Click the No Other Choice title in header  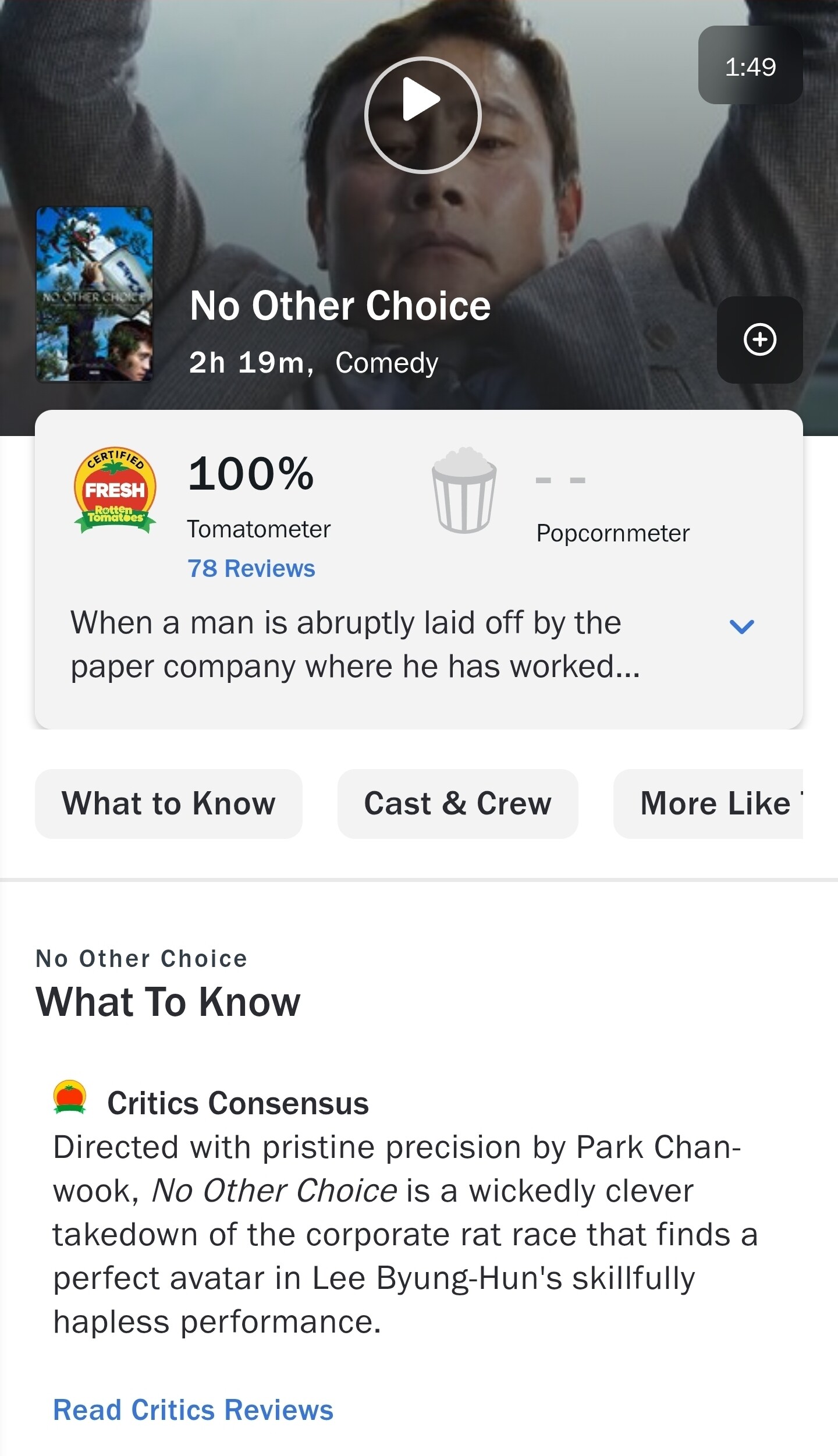340,306
